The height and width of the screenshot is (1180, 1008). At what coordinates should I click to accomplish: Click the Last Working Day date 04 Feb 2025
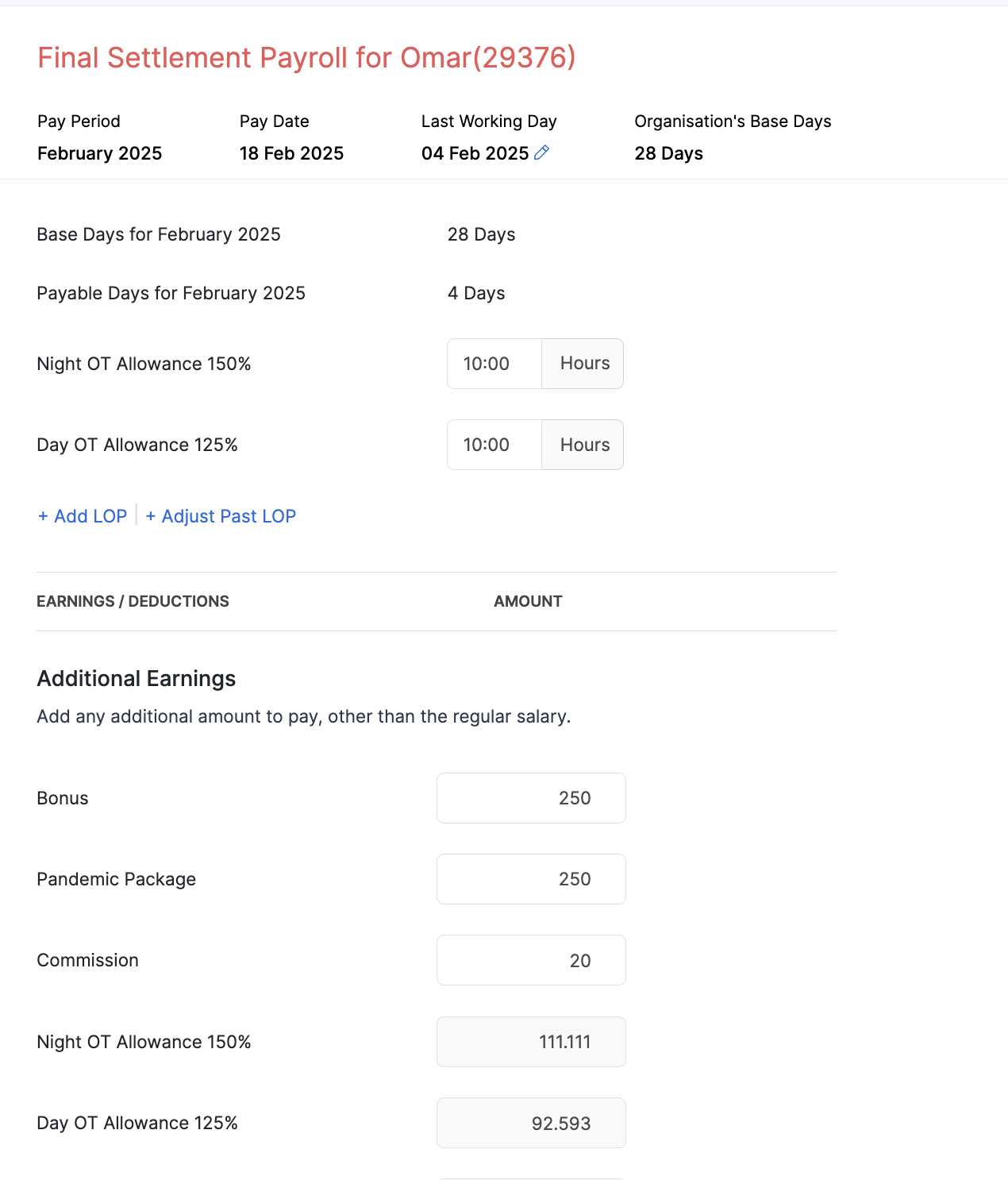pos(475,153)
